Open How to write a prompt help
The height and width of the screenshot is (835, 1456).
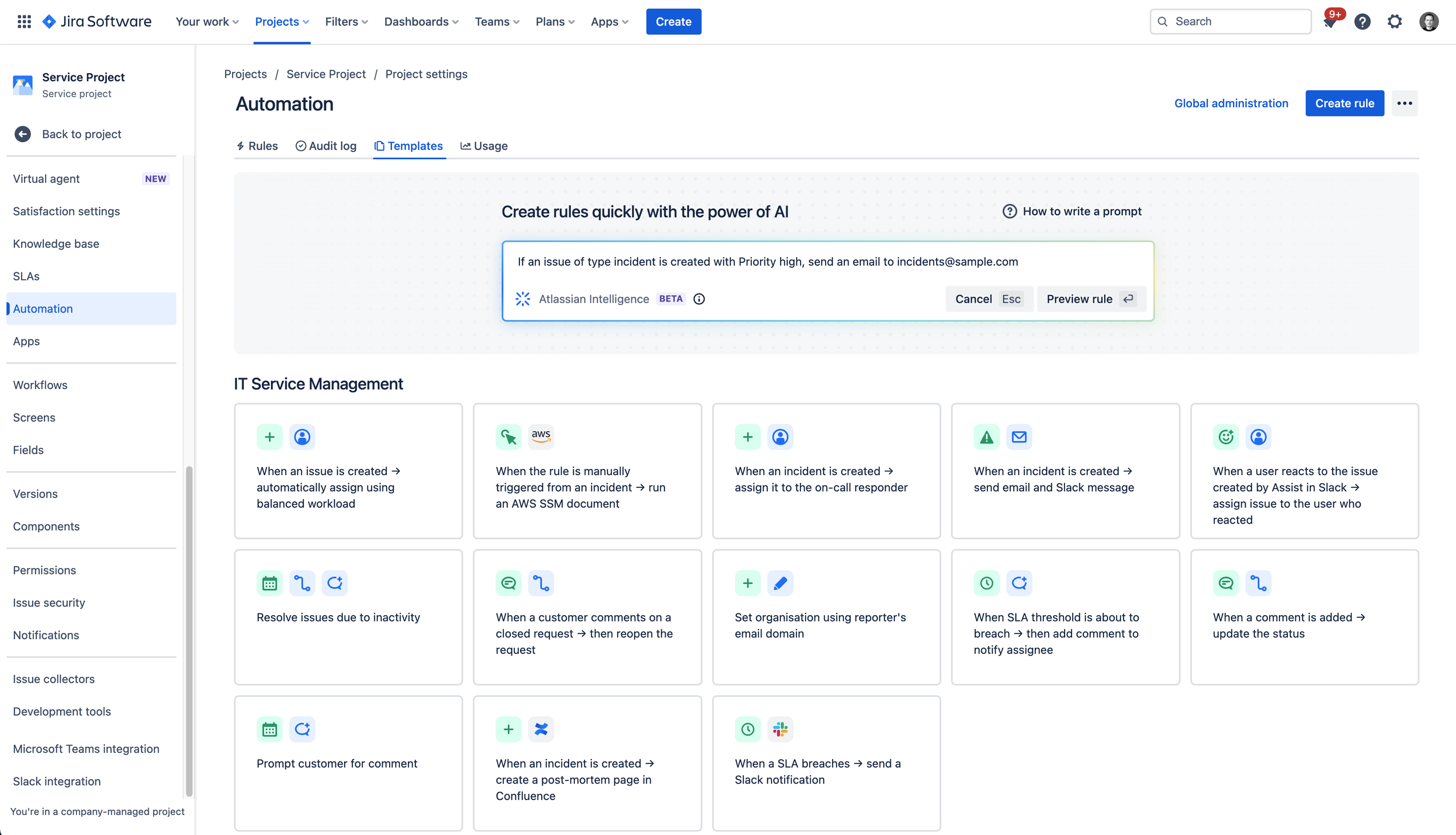[x=1071, y=211]
